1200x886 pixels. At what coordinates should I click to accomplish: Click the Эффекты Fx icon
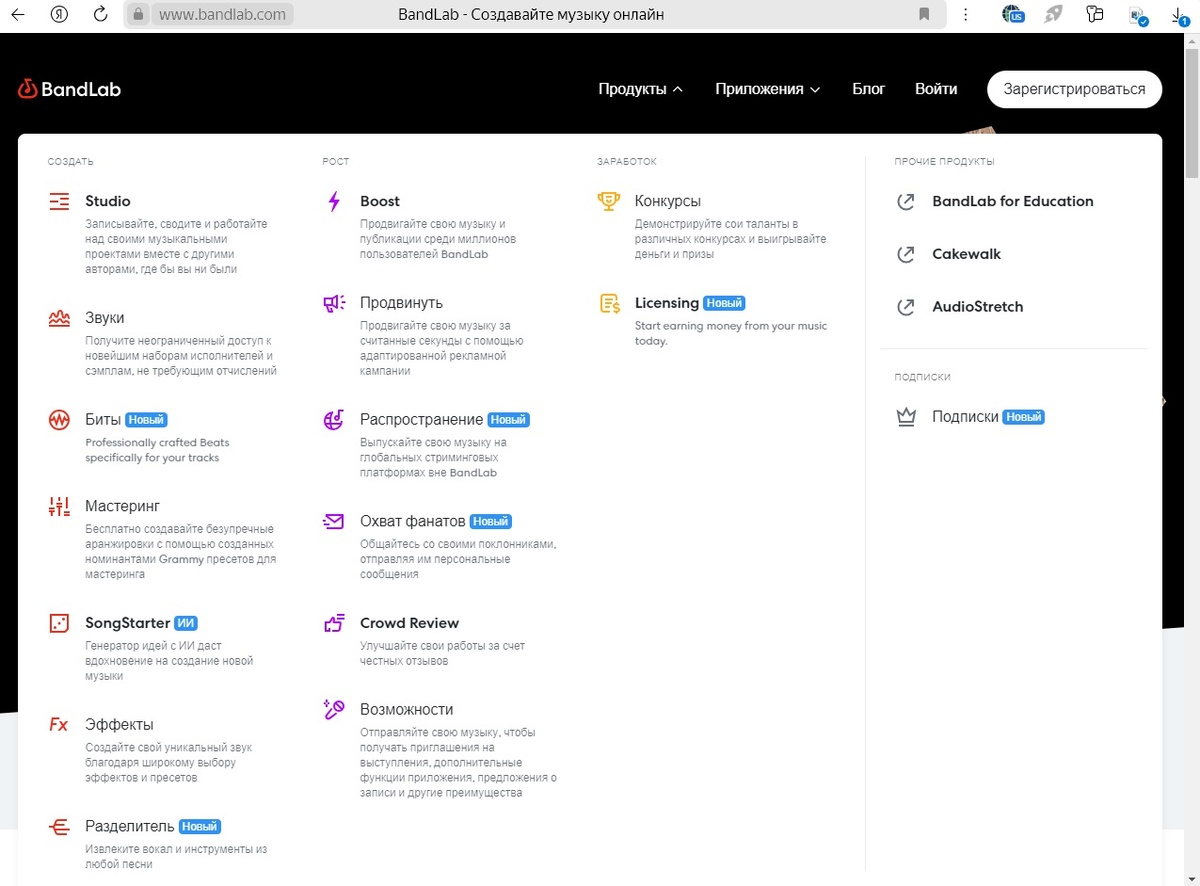[59, 725]
